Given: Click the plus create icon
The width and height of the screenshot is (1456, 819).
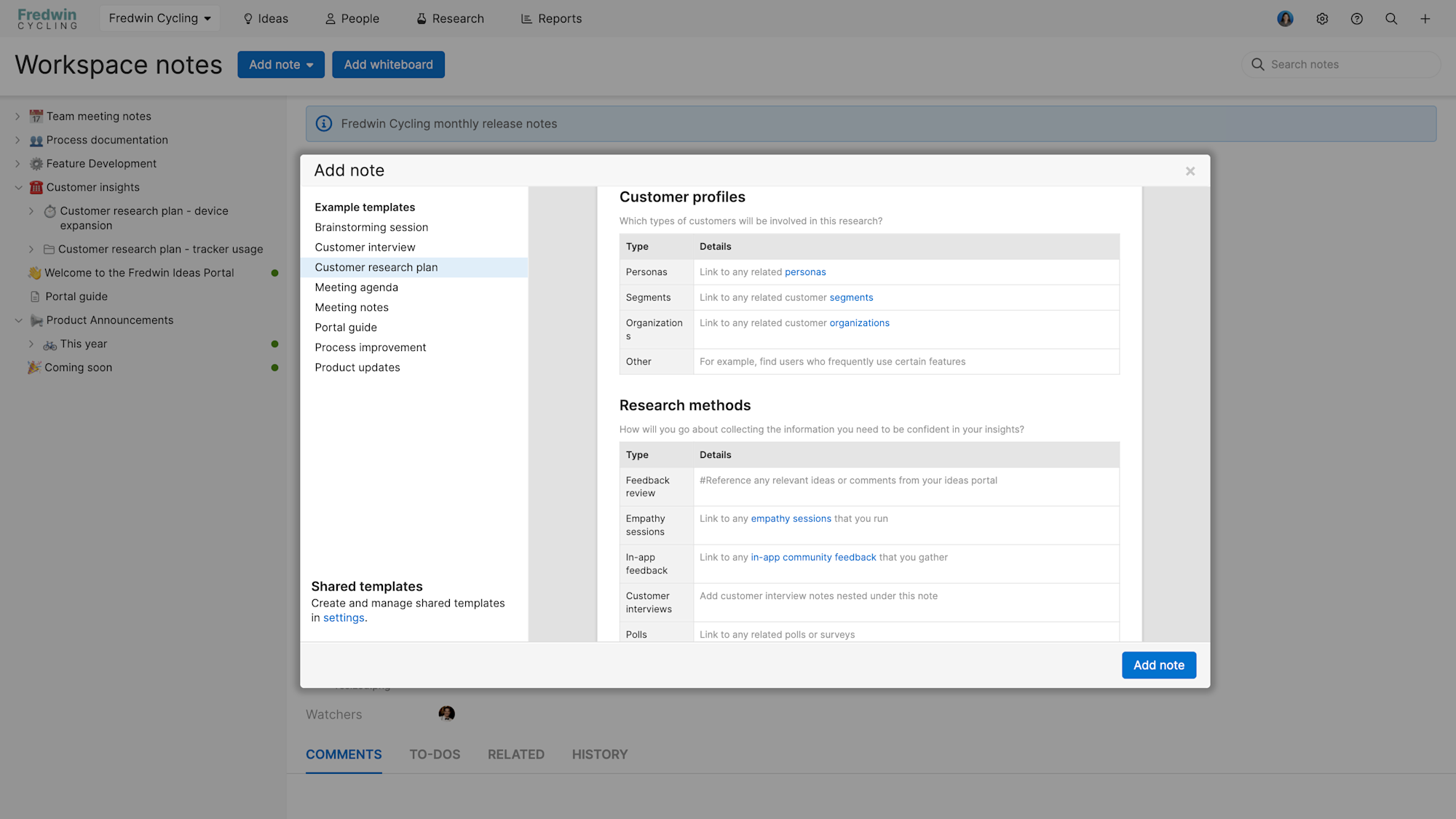Looking at the screenshot, I should point(1425,19).
